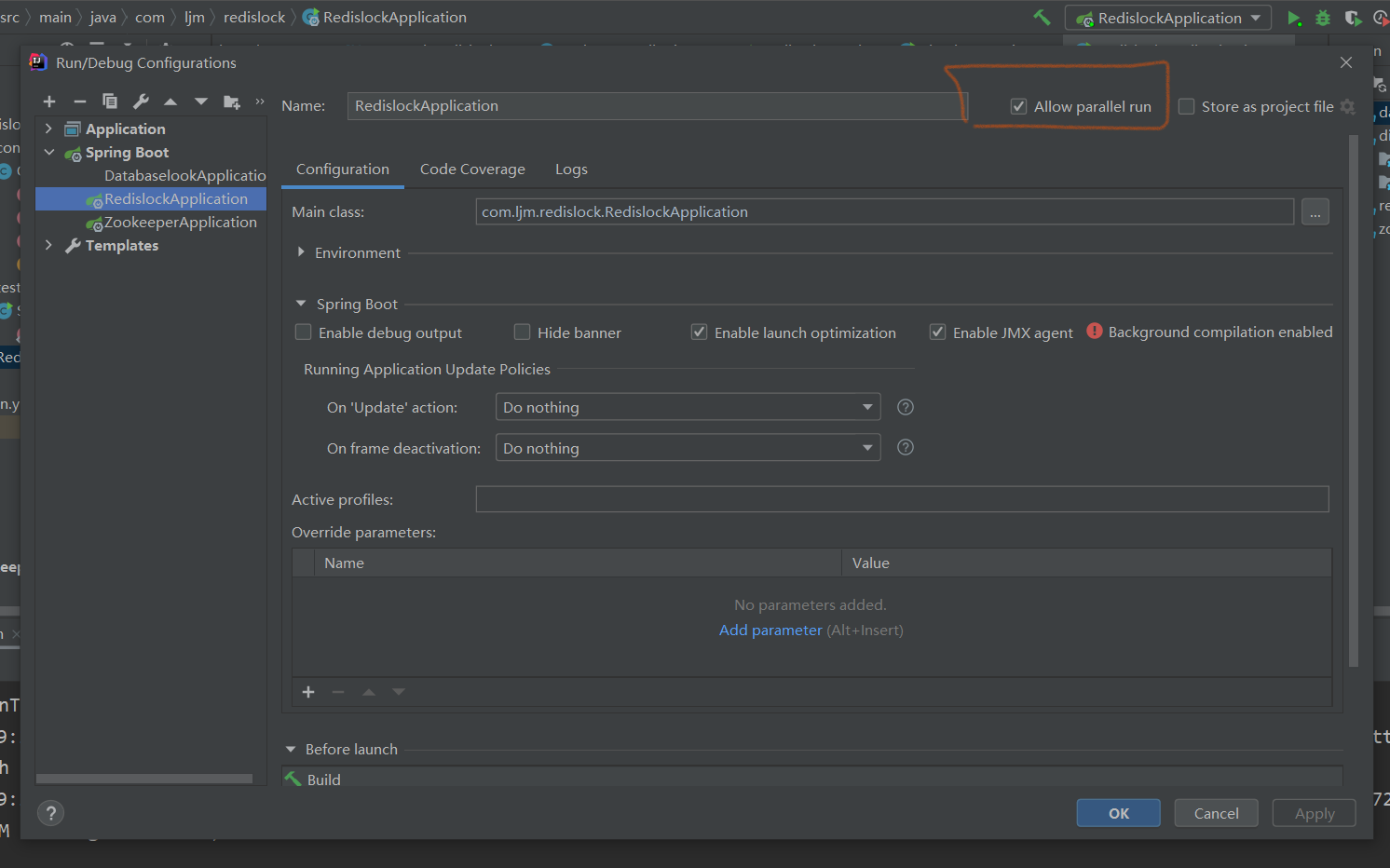Click the Name input field
This screenshot has width=1390, height=868.
pyautogui.click(x=656, y=106)
